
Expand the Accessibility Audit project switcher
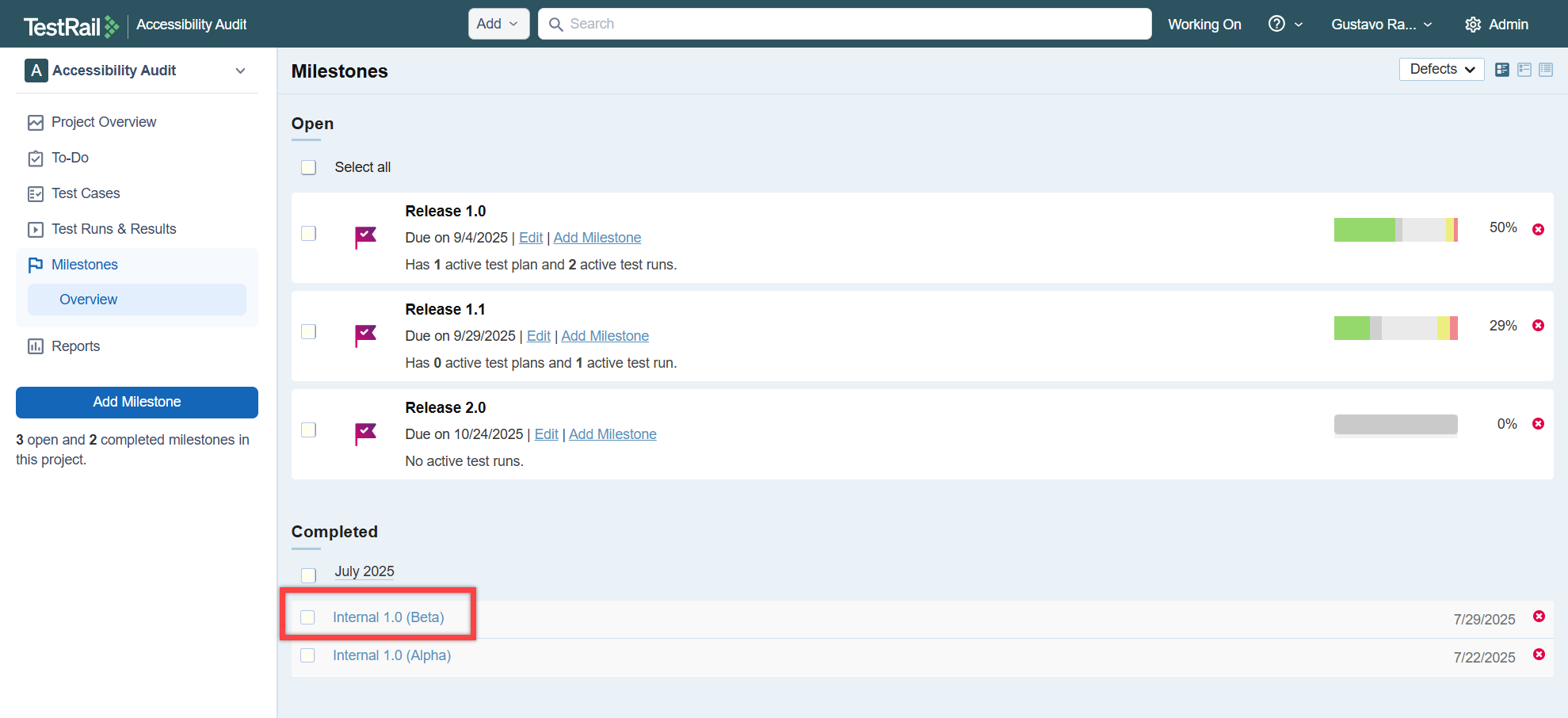pos(240,71)
